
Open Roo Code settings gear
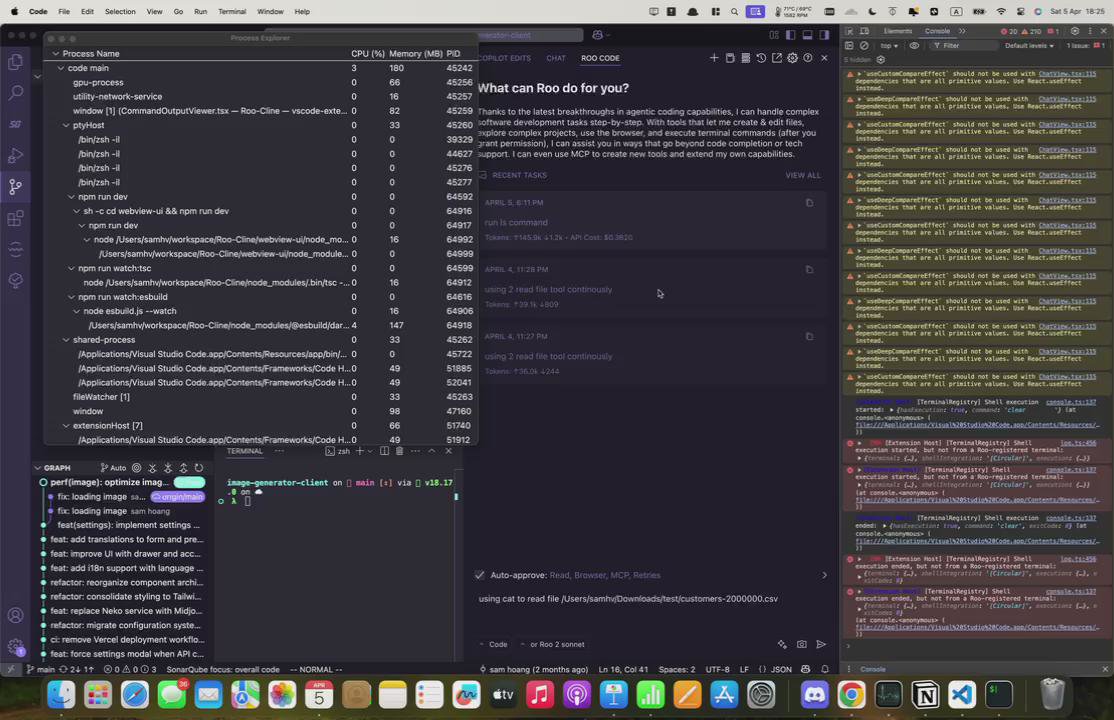[x=792, y=58]
